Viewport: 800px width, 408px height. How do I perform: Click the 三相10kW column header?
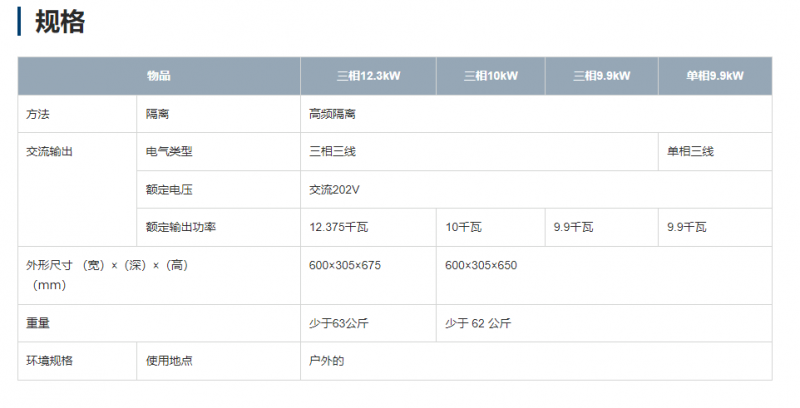(x=490, y=76)
